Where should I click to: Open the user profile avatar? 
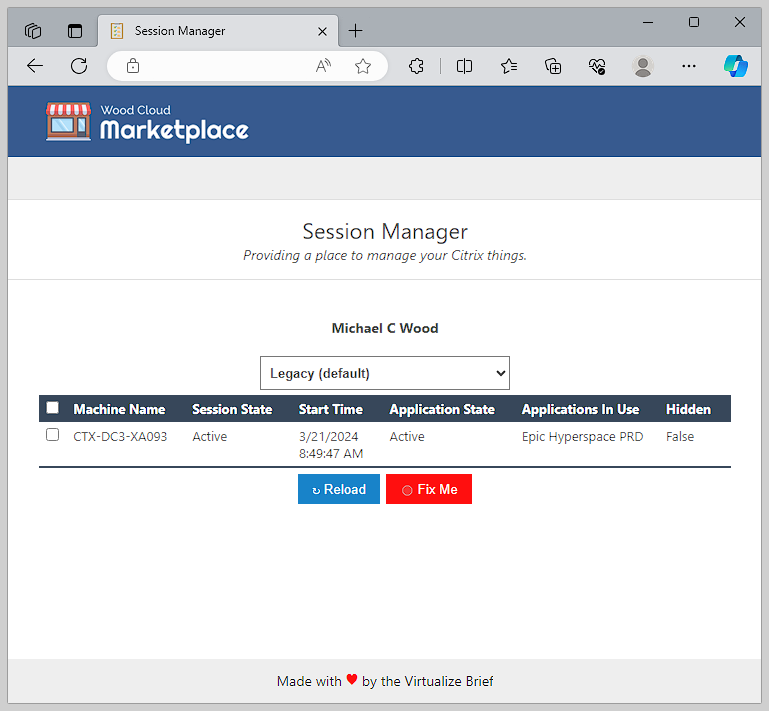tap(642, 66)
